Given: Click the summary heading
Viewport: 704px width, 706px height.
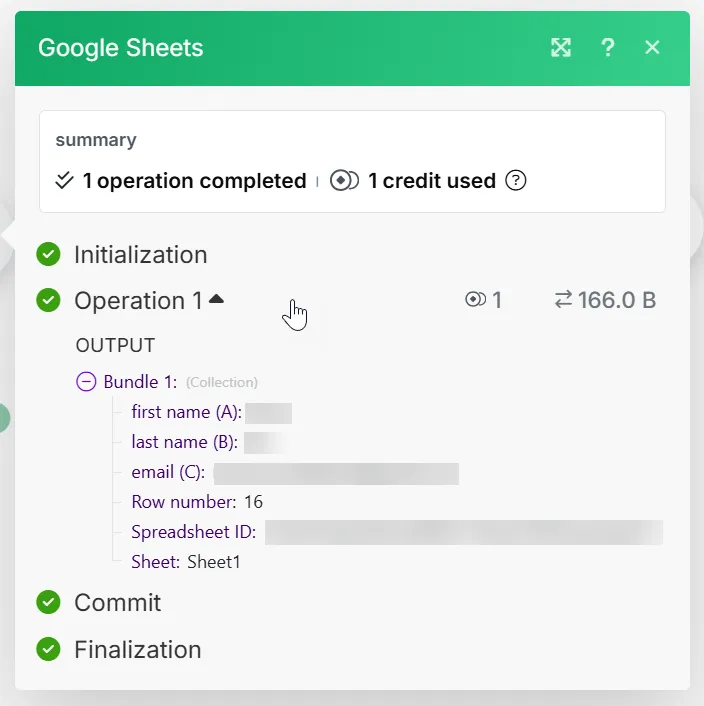Looking at the screenshot, I should 96,140.
